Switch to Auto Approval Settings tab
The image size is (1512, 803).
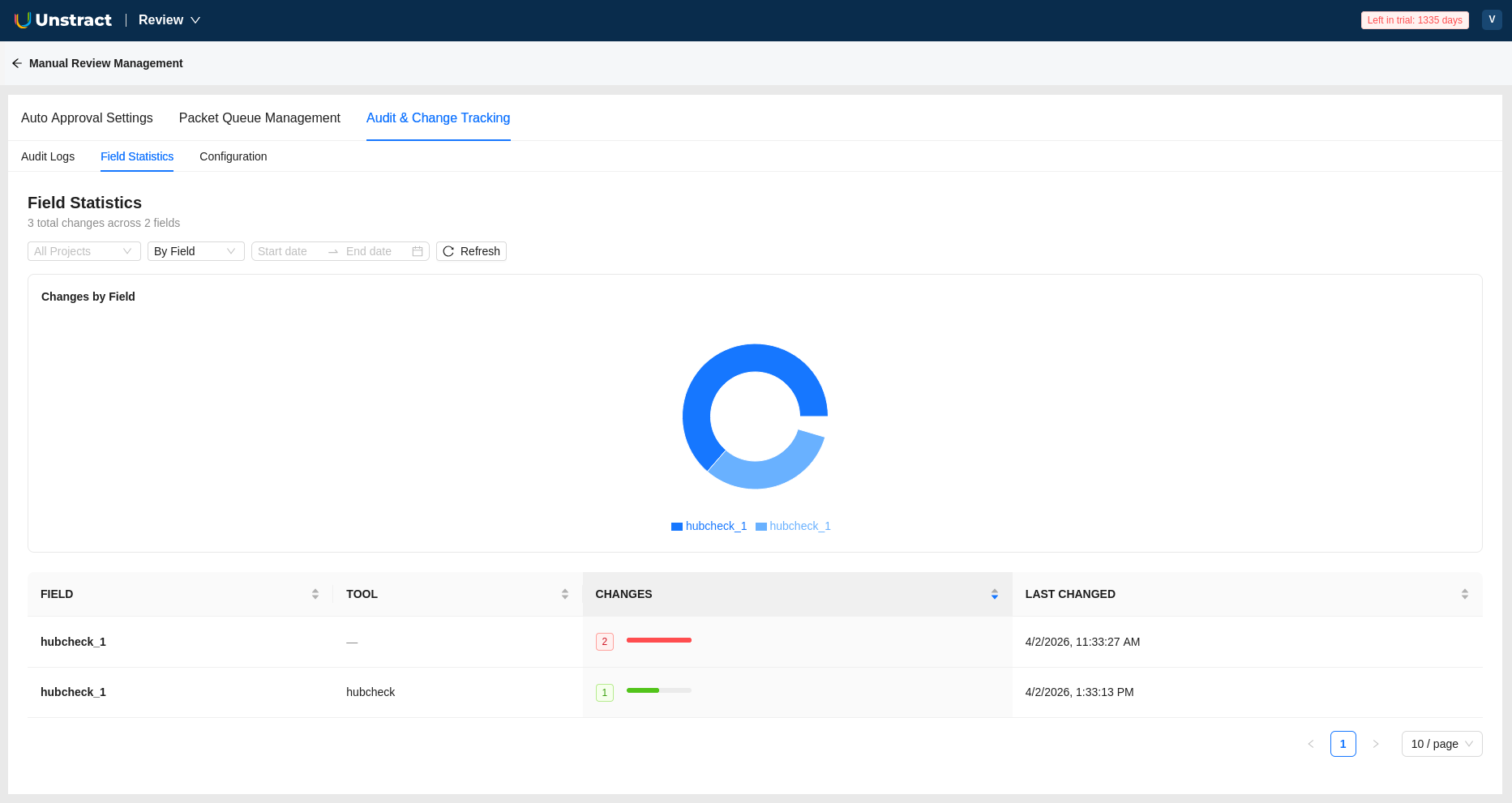[87, 118]
